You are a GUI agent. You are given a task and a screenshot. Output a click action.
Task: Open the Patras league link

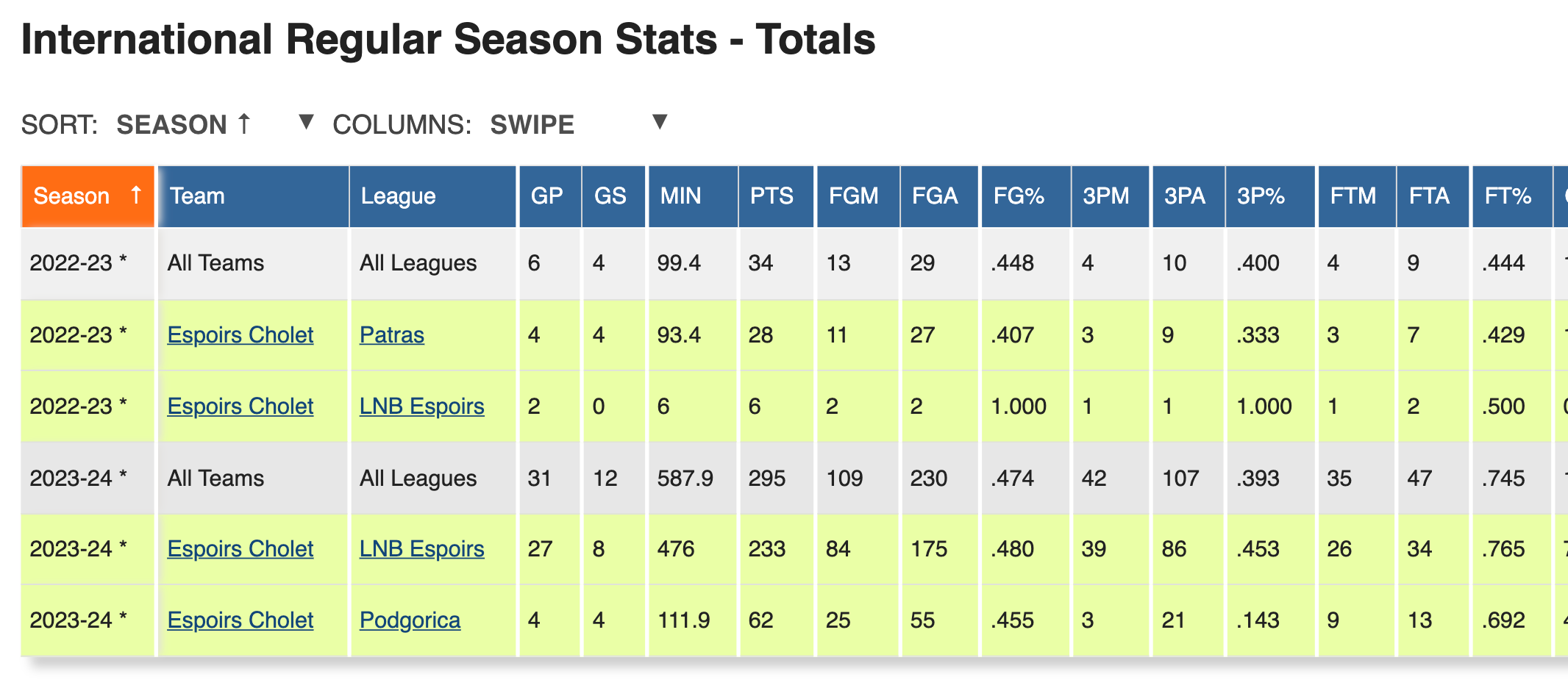[392, 335]
